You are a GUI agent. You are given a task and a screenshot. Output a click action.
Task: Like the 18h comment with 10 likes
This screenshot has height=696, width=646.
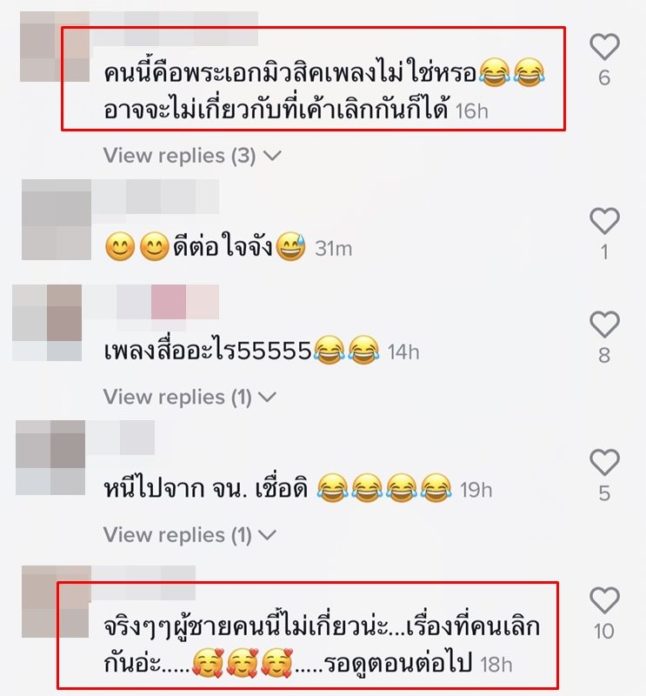pos(604,600)
